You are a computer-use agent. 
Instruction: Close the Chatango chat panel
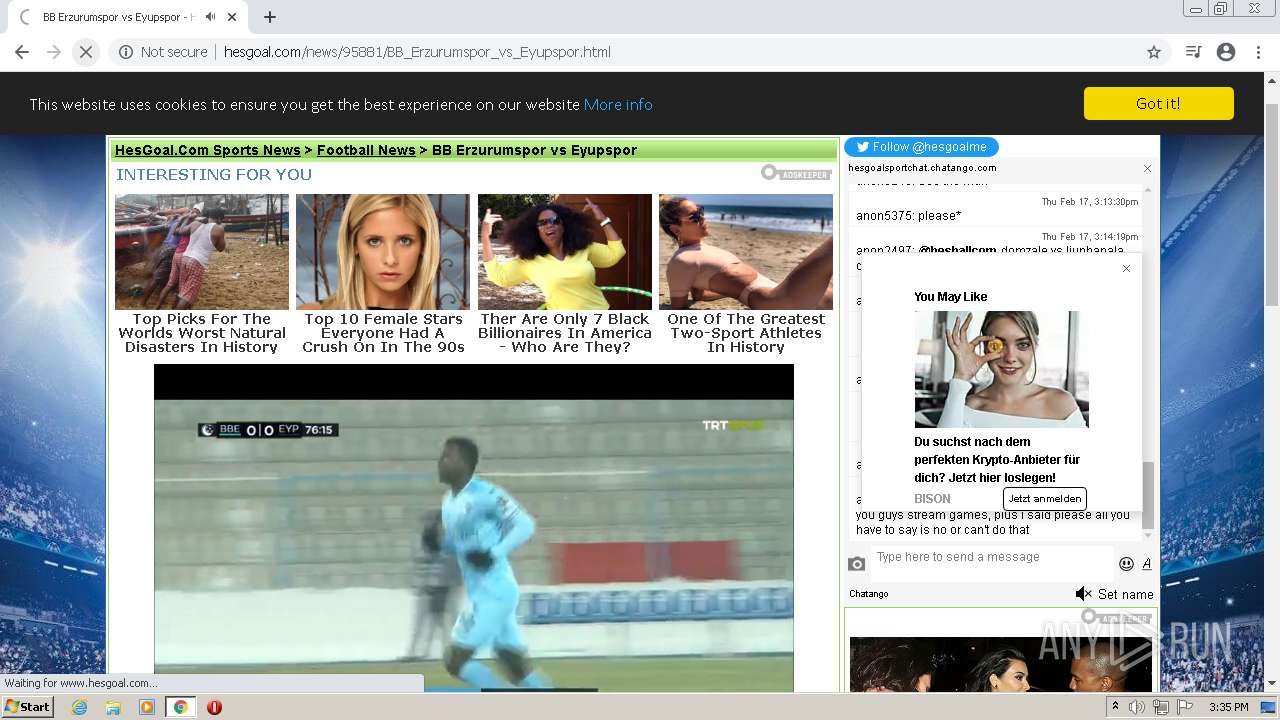(x=1147, y=168)
